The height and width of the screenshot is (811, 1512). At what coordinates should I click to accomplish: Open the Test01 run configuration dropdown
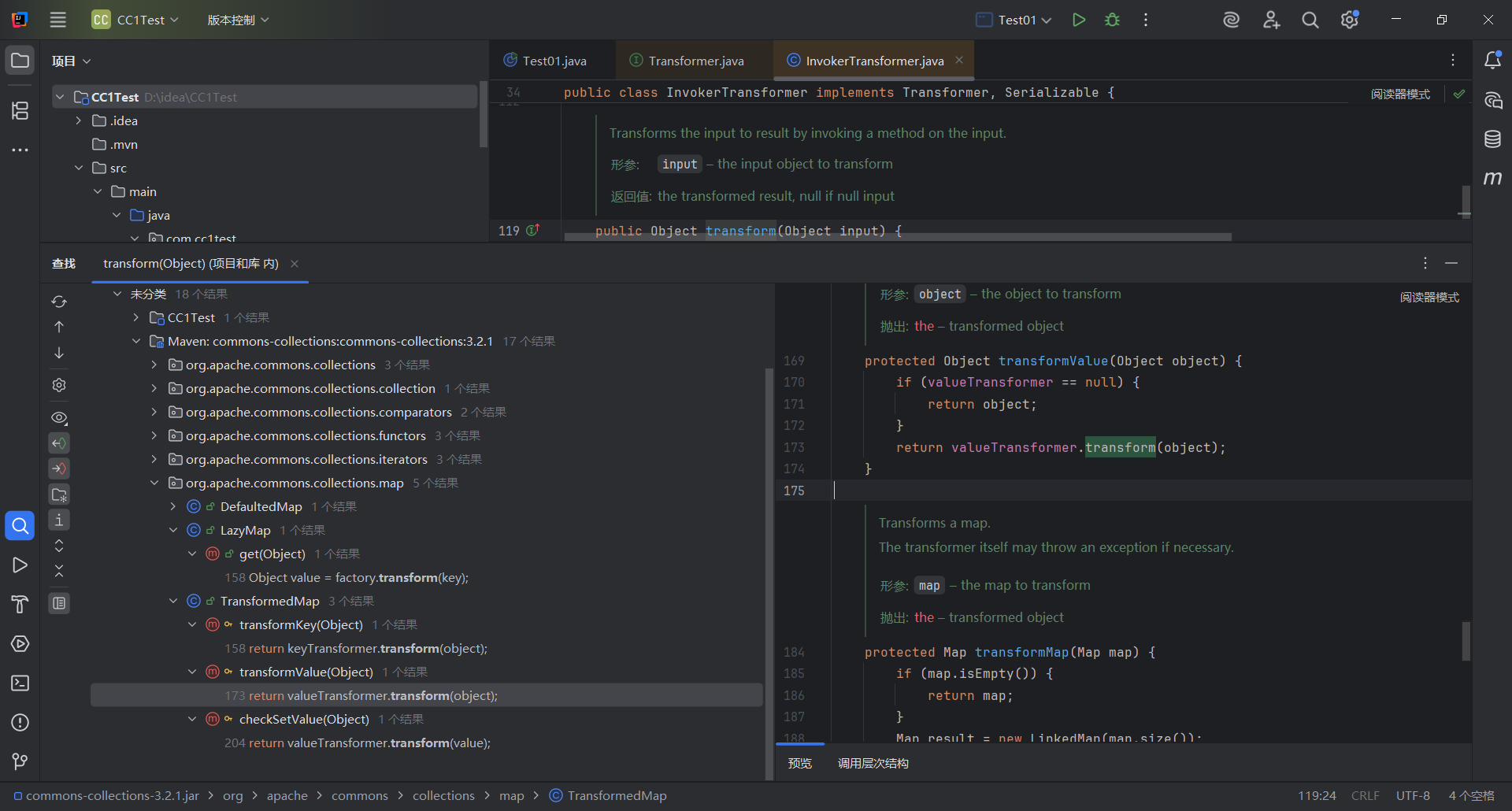click(x=1014, y=20)
